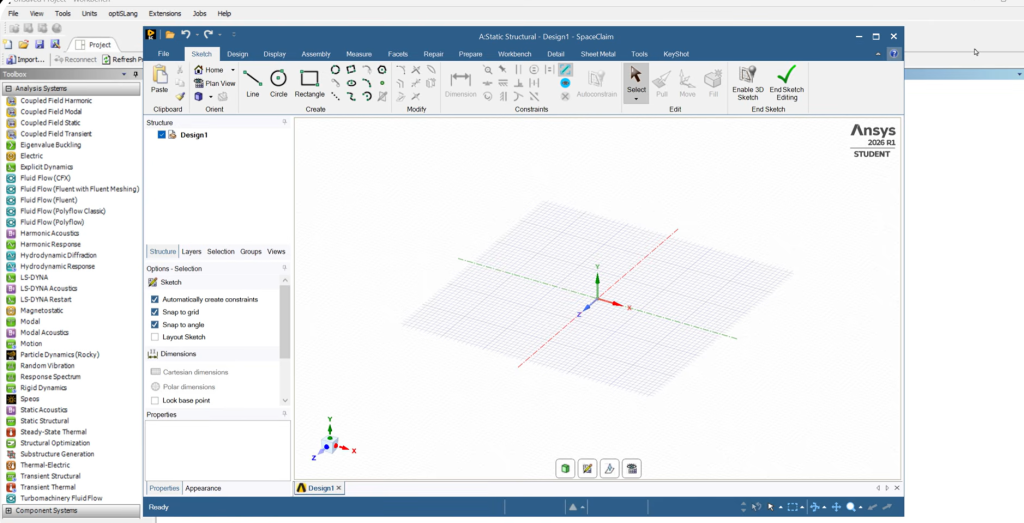Open the Select tool dropdown arrow
This screenshot has height=523, width=1024.
(x=636, y=100)
